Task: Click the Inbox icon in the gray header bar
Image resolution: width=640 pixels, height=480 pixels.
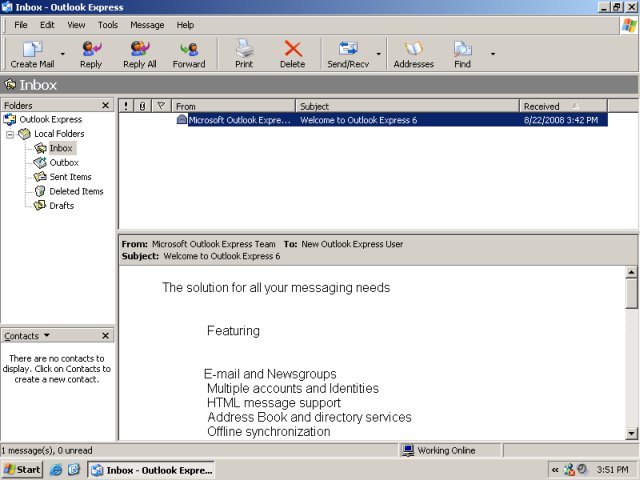Action: pos(10,84)
